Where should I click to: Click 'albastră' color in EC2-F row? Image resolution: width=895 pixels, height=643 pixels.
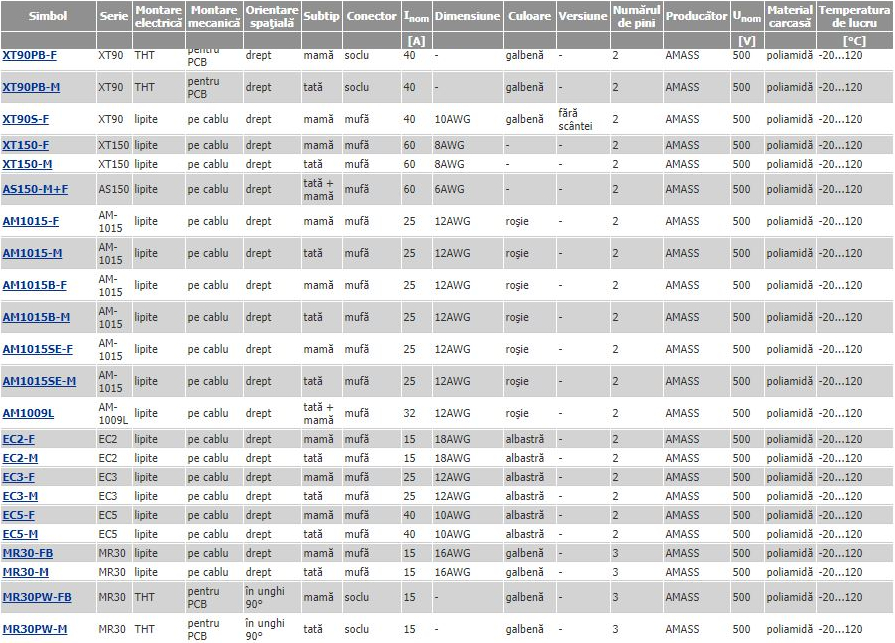(525, 439)
